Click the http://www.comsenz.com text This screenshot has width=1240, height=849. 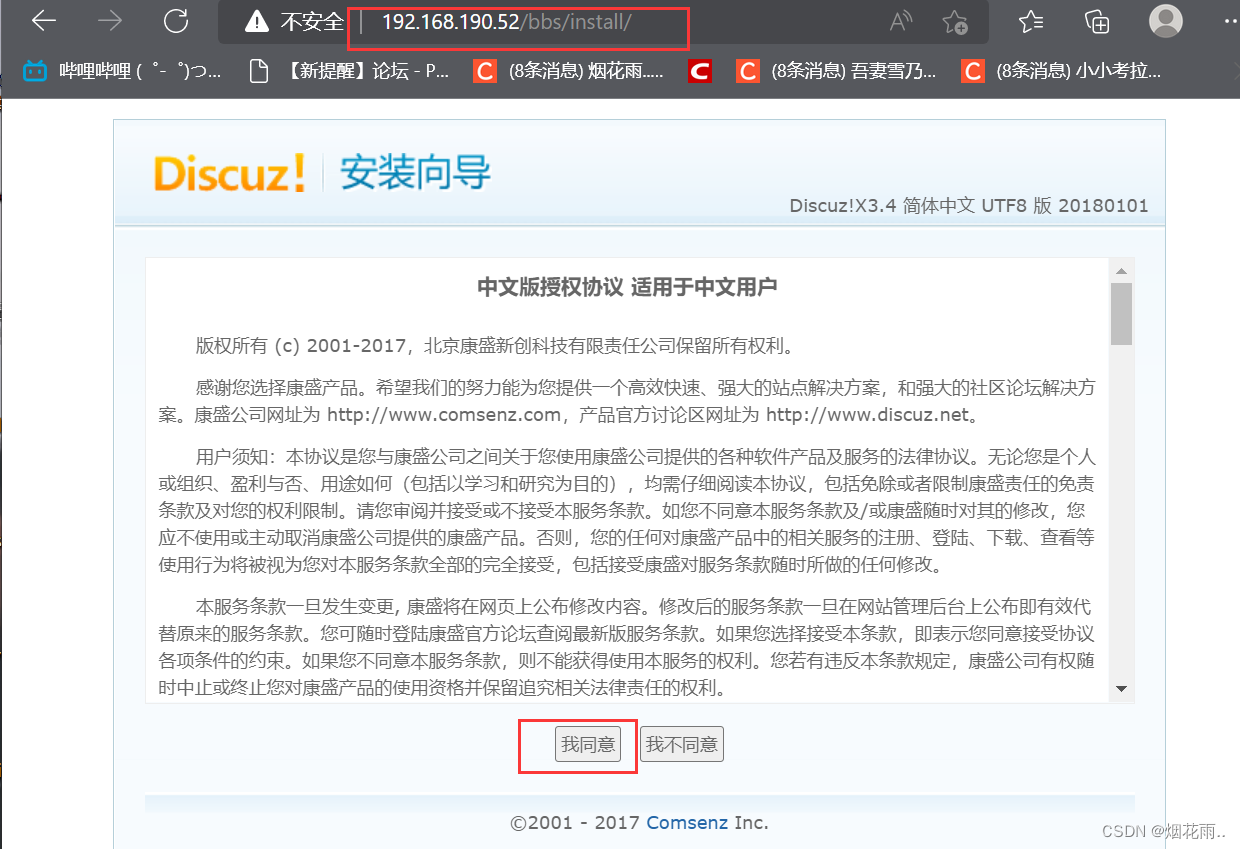click(444, 414)
